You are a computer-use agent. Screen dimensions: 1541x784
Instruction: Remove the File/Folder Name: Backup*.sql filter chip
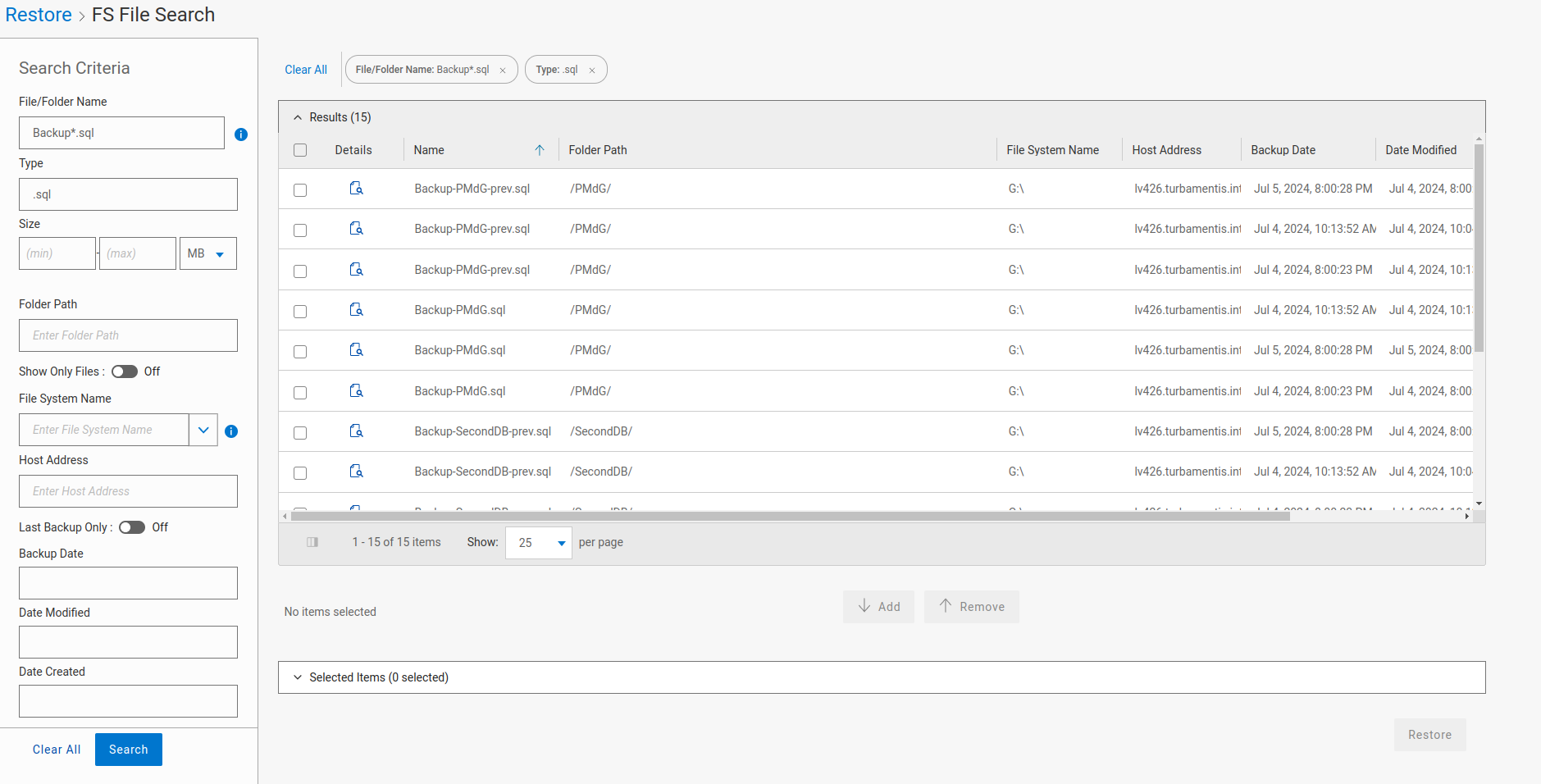tap(503, 71)
